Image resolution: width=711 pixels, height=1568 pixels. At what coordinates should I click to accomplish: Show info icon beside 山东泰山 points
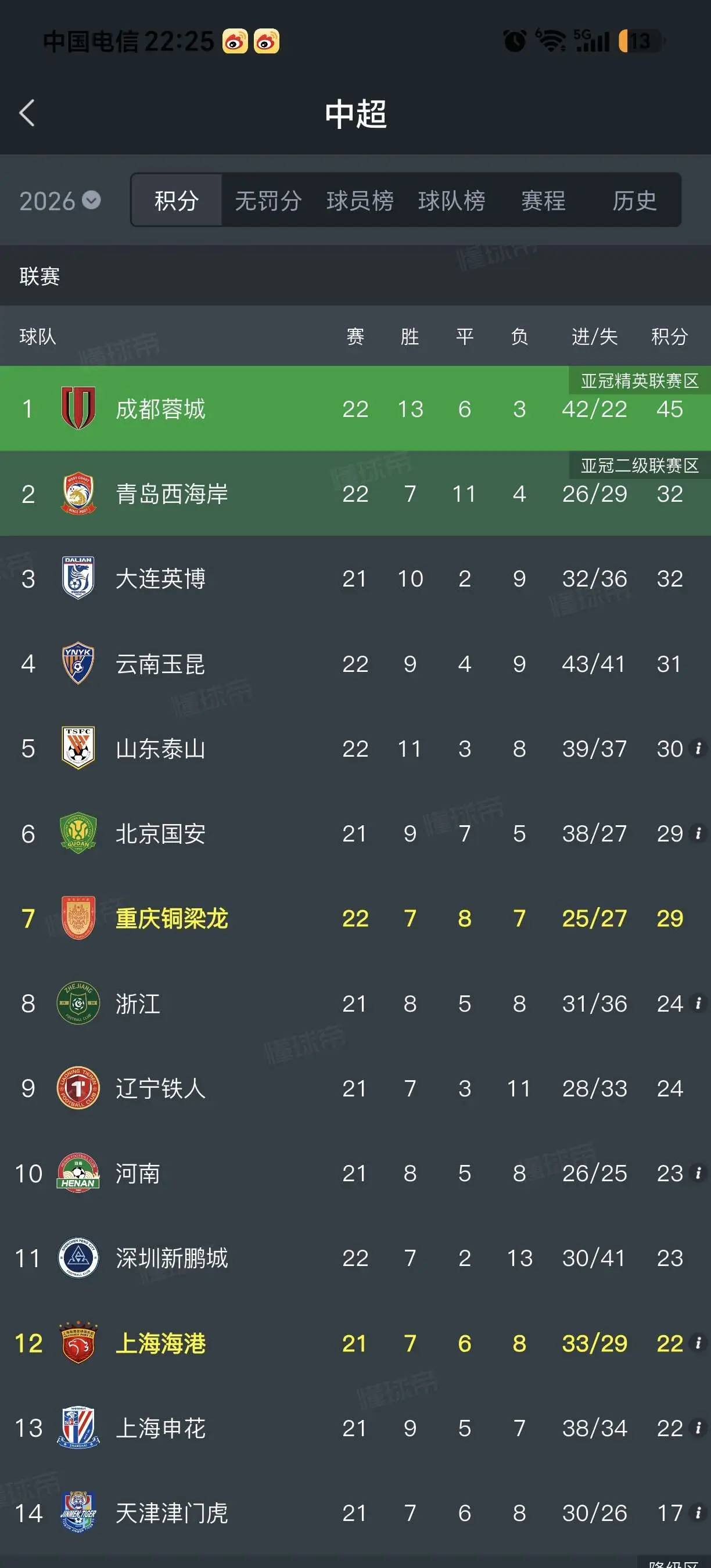click(698, 748)
